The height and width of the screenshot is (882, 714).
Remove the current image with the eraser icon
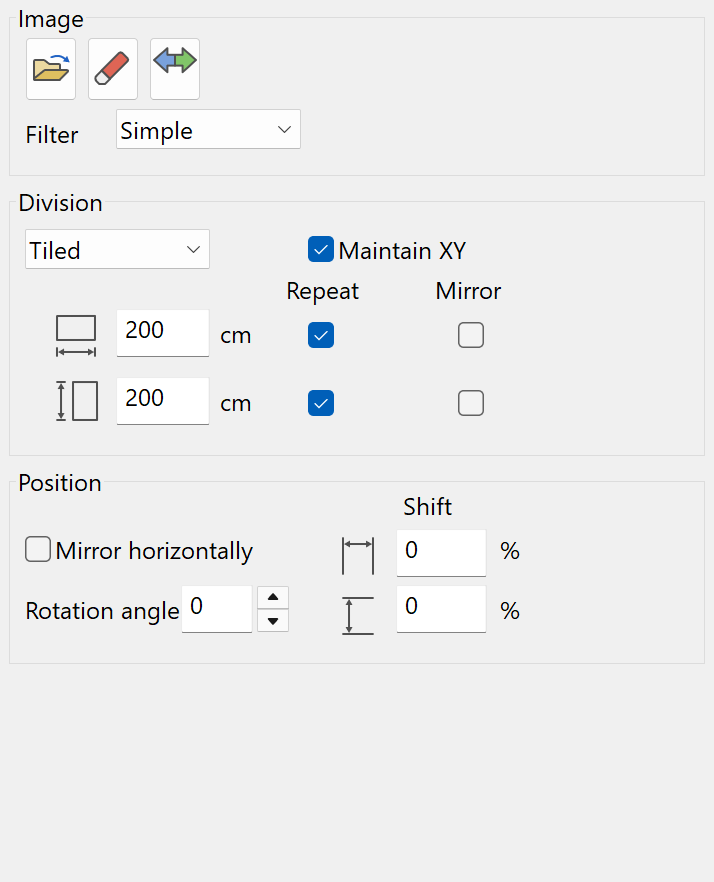tap(112, 68)
